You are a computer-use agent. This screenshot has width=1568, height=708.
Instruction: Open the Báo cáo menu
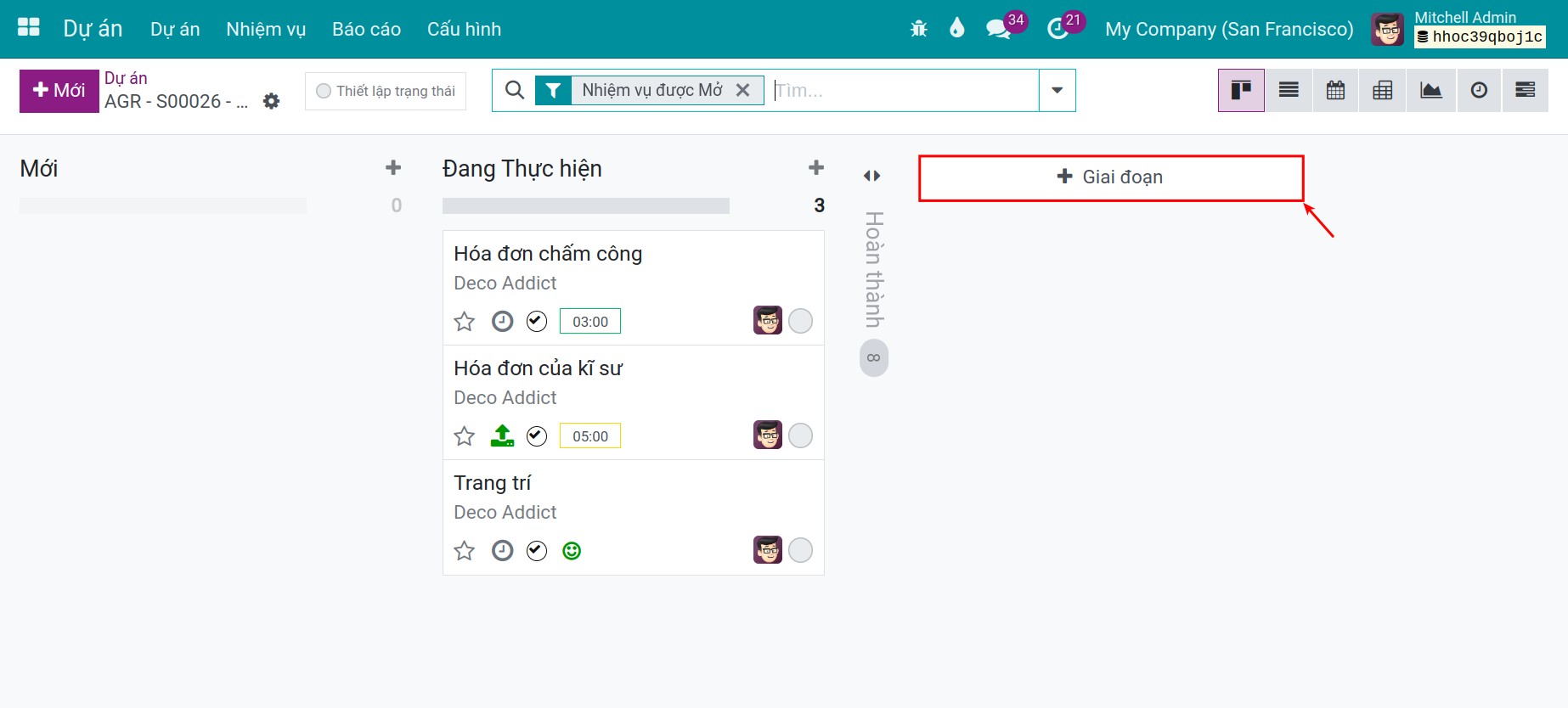tap(366, 29)
